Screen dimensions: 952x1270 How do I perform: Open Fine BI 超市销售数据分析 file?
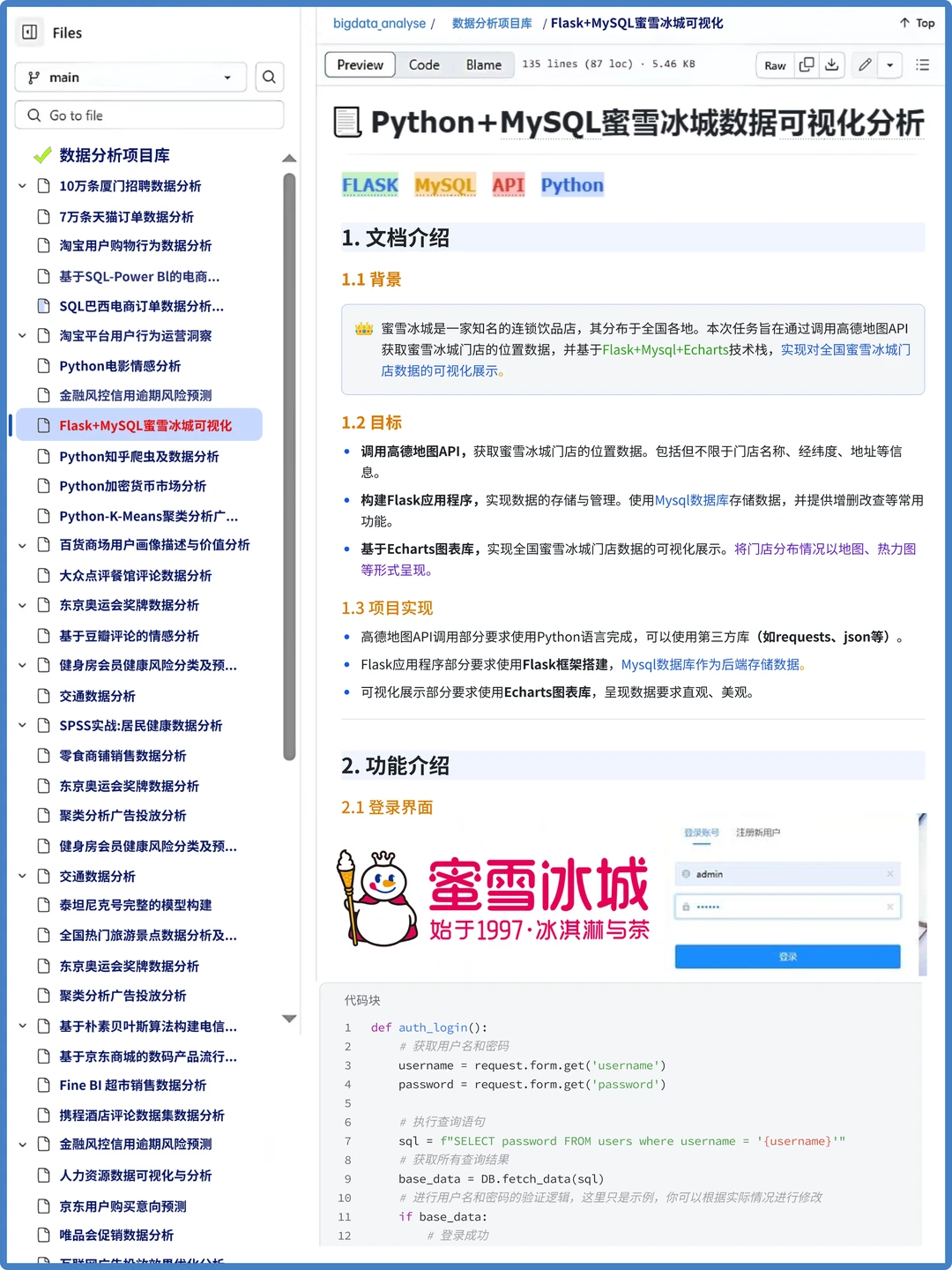(x=132, y=1086)
